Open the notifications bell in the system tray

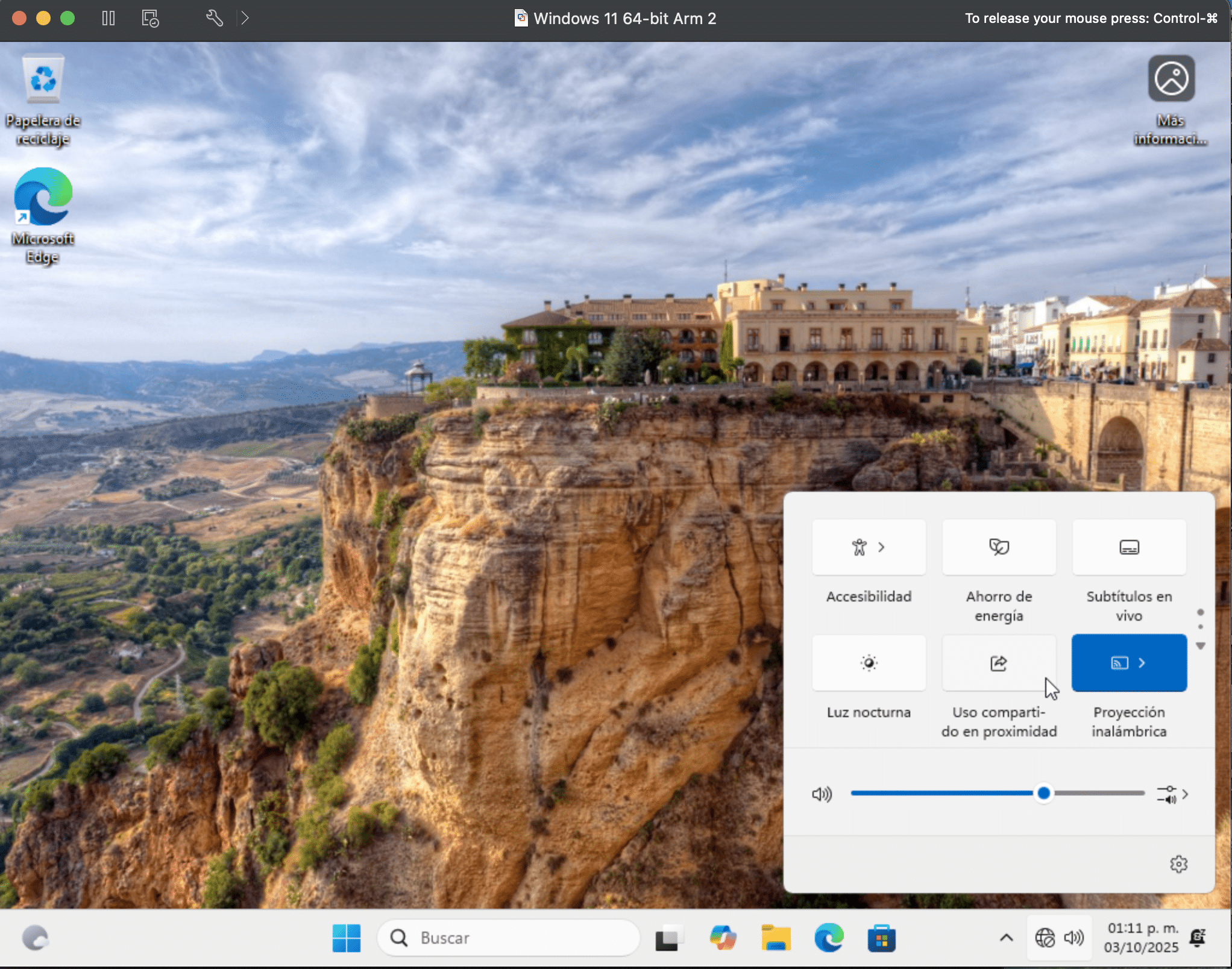click(1197, 938)
